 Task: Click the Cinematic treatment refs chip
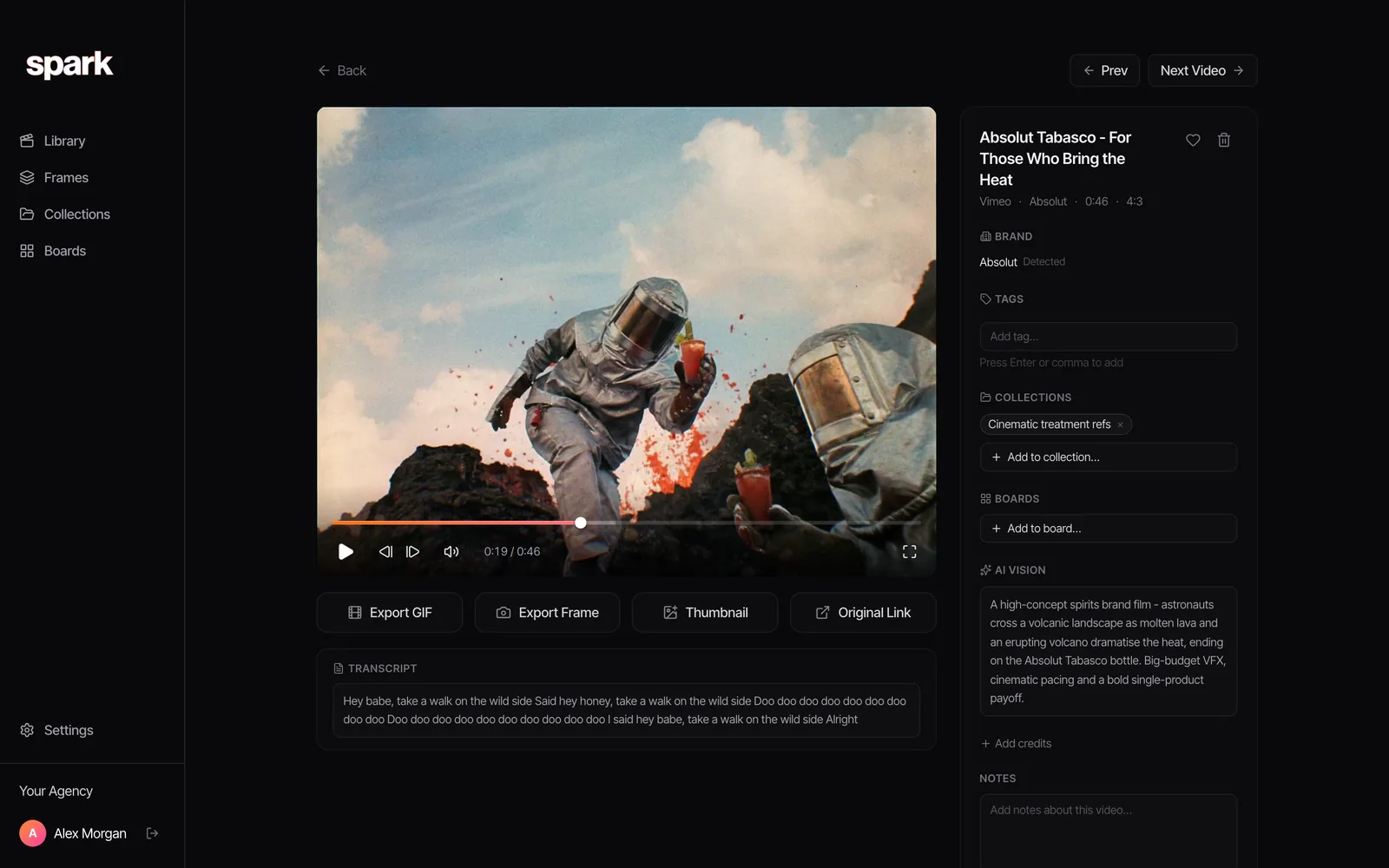[1049, 424]
